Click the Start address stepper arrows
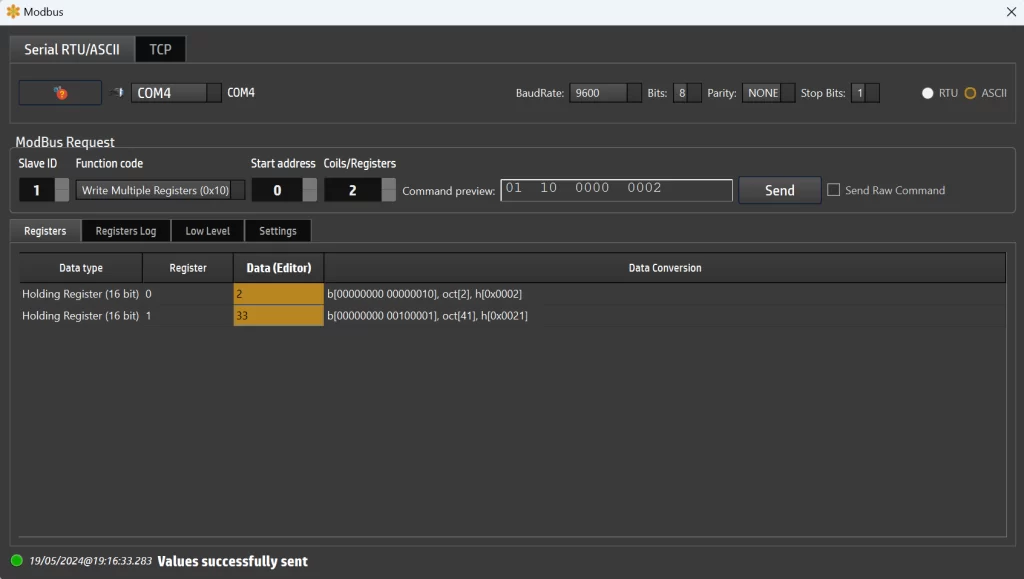1024x579 pixels. point(310,190)
